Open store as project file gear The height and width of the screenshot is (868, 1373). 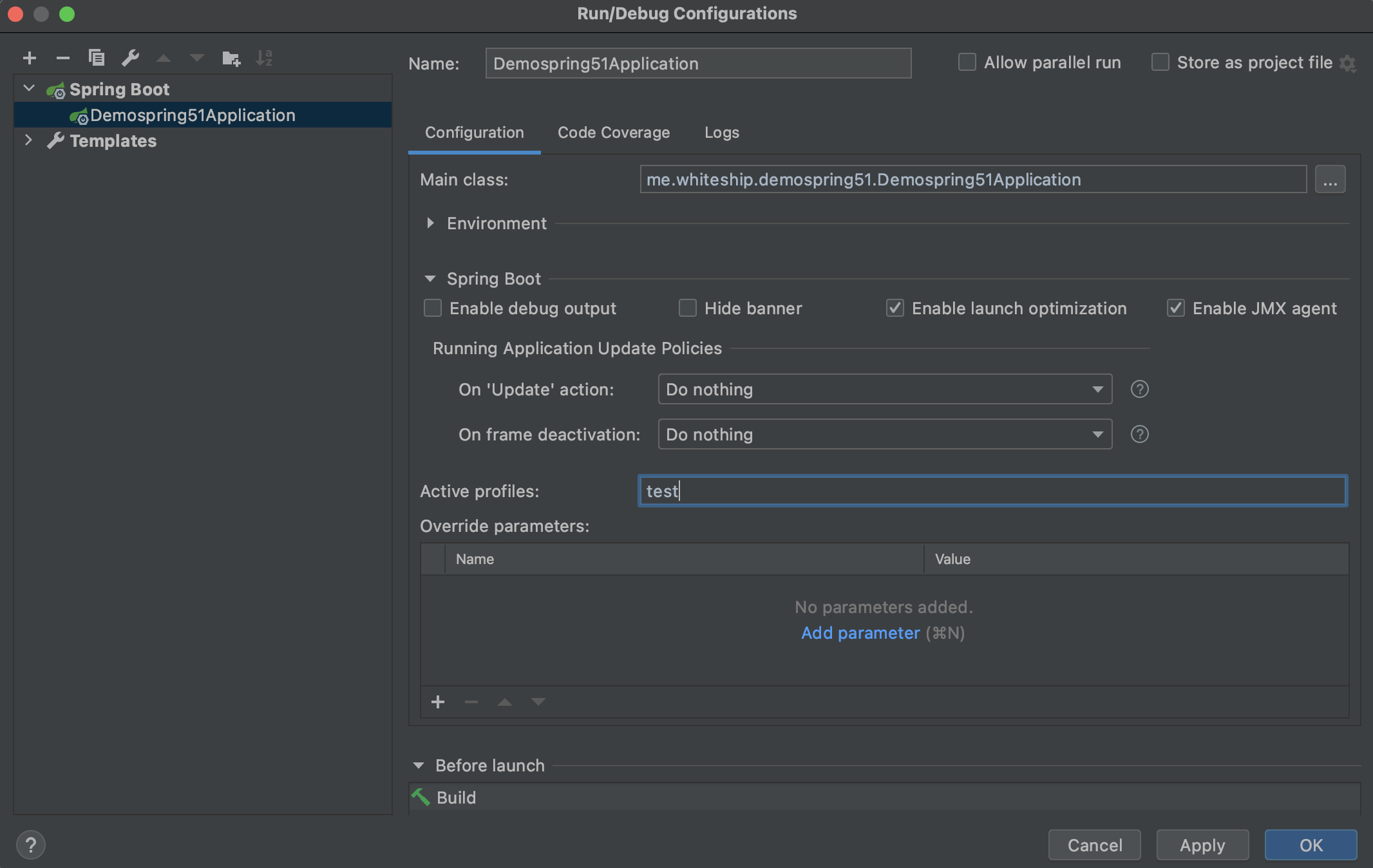[1347, 63]
